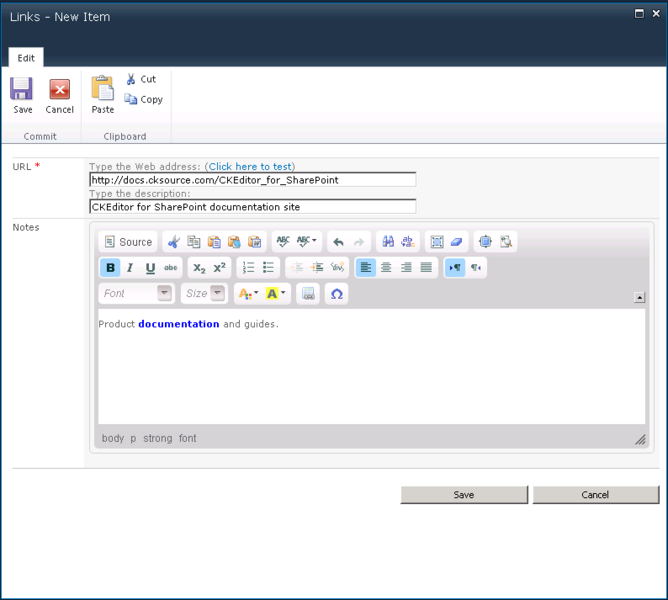This screenshot has width=668, height=600.
Task: Click the bottom Save button
Action: tap(464, 495)
